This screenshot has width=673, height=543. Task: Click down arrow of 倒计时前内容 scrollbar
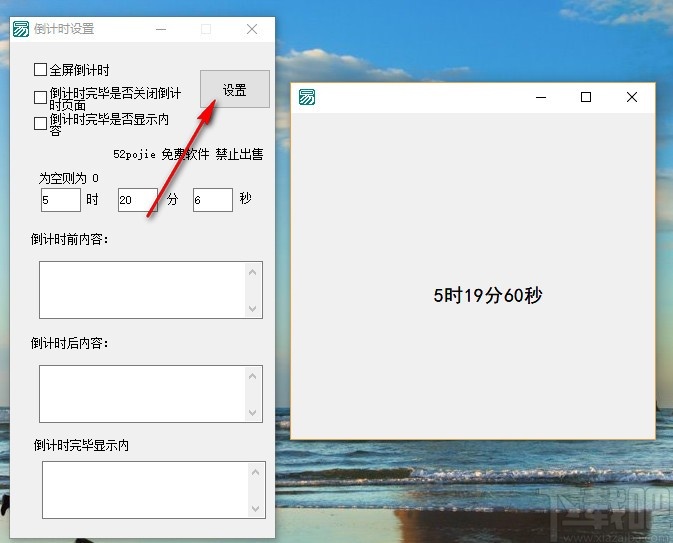click(x=253, y=309)
